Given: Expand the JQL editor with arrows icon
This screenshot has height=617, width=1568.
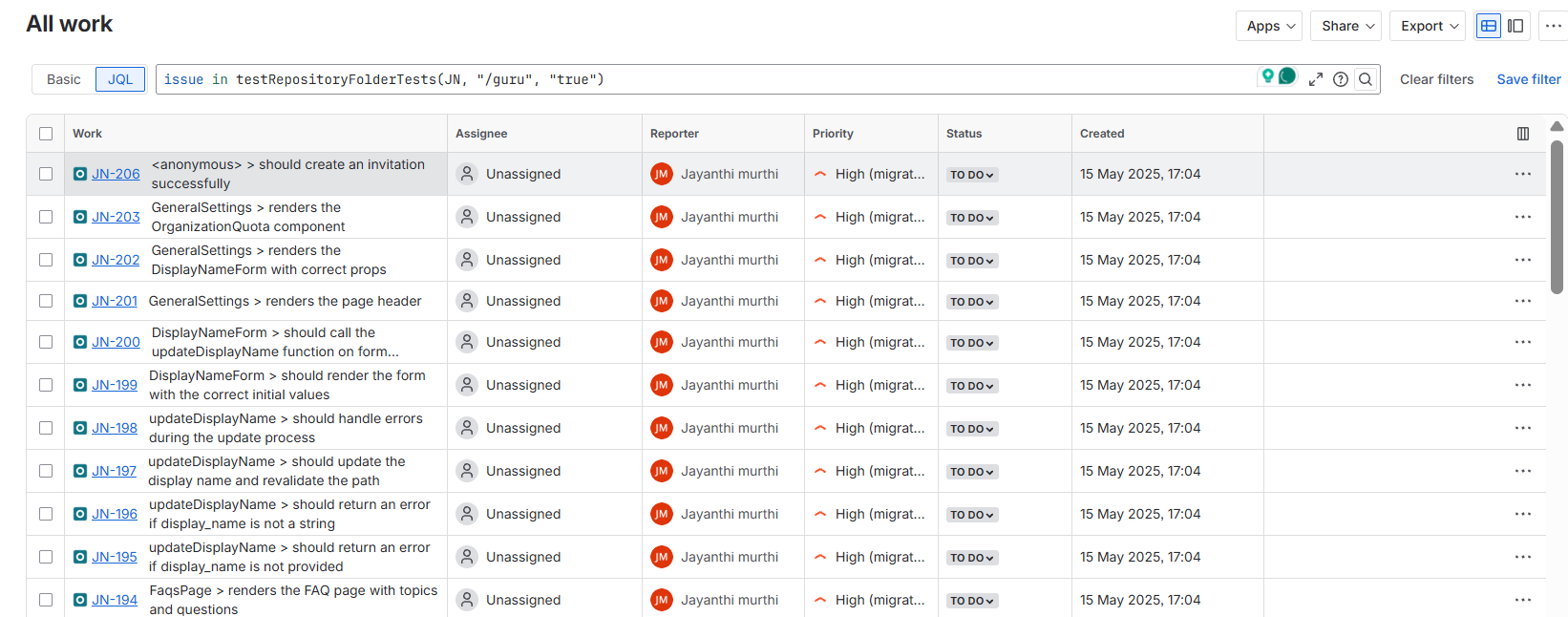Looking at the screenshot, I should pyautogui.click(x=1316, y=79).
